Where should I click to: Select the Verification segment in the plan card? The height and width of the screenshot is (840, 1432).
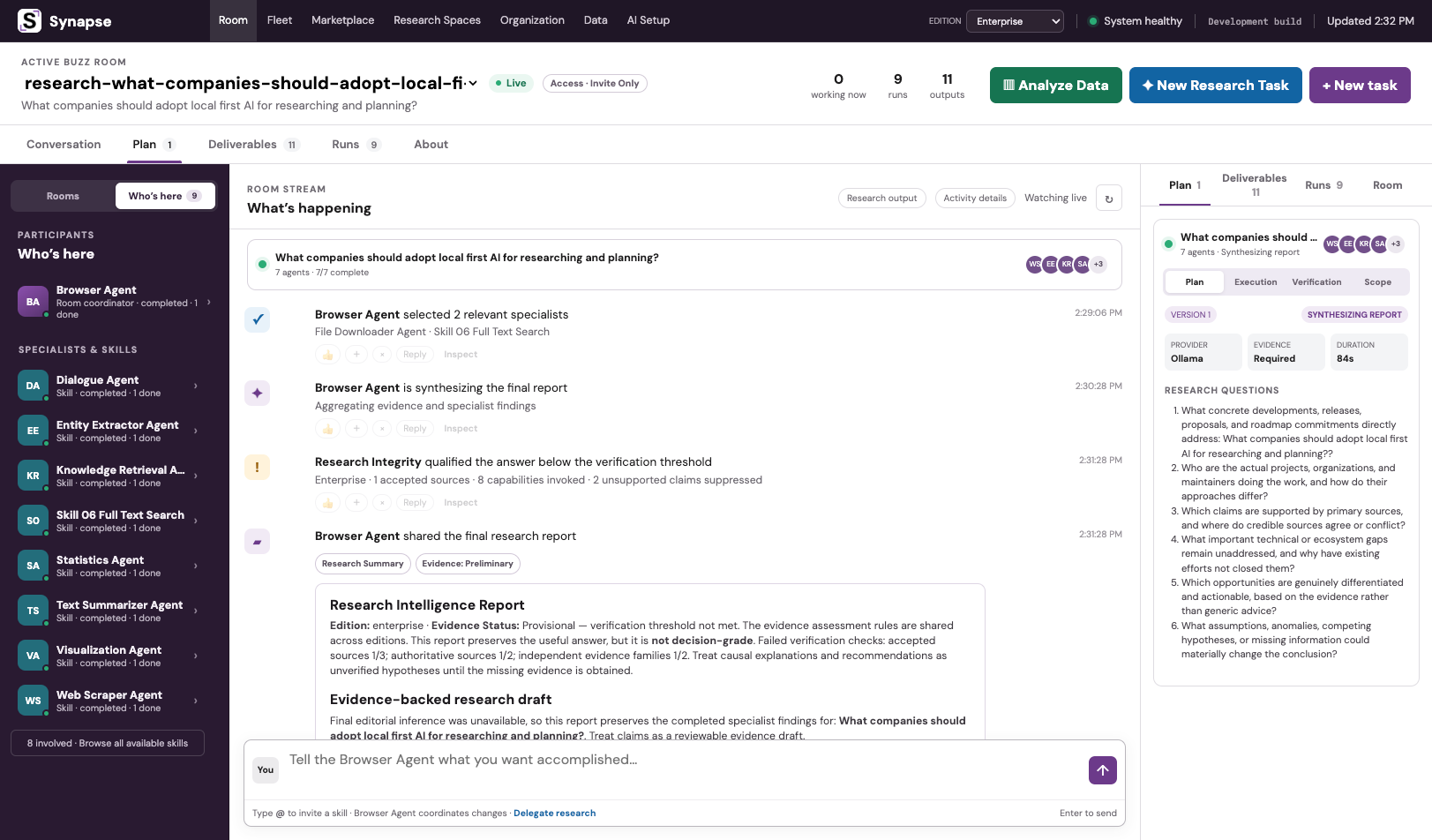(1316, 282)
